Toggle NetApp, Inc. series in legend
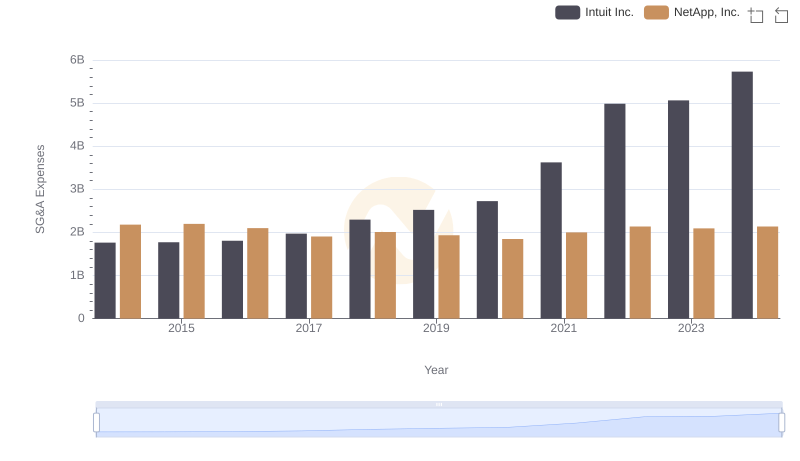 pyautogui.click(x=691, y=12)
